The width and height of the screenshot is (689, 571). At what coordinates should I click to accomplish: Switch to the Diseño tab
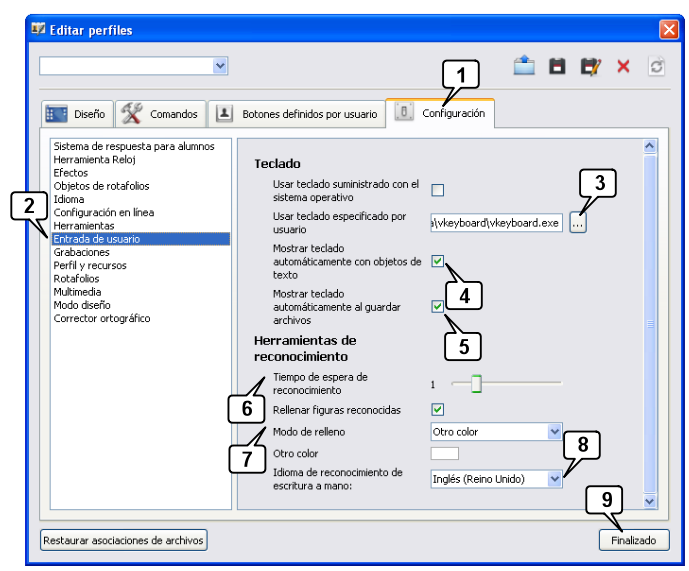pyautogui.click(x=77, y=114)
